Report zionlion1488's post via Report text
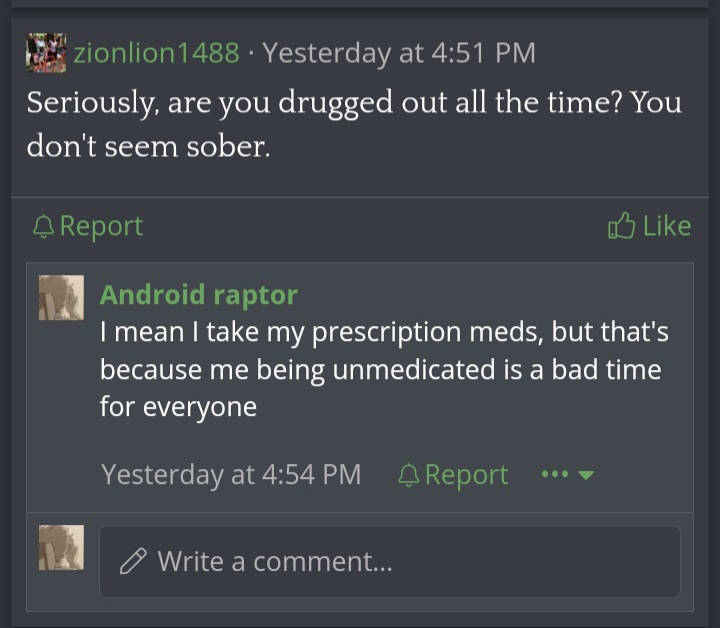The height and width of the screenshot is (628, 720). click(101, 226)
